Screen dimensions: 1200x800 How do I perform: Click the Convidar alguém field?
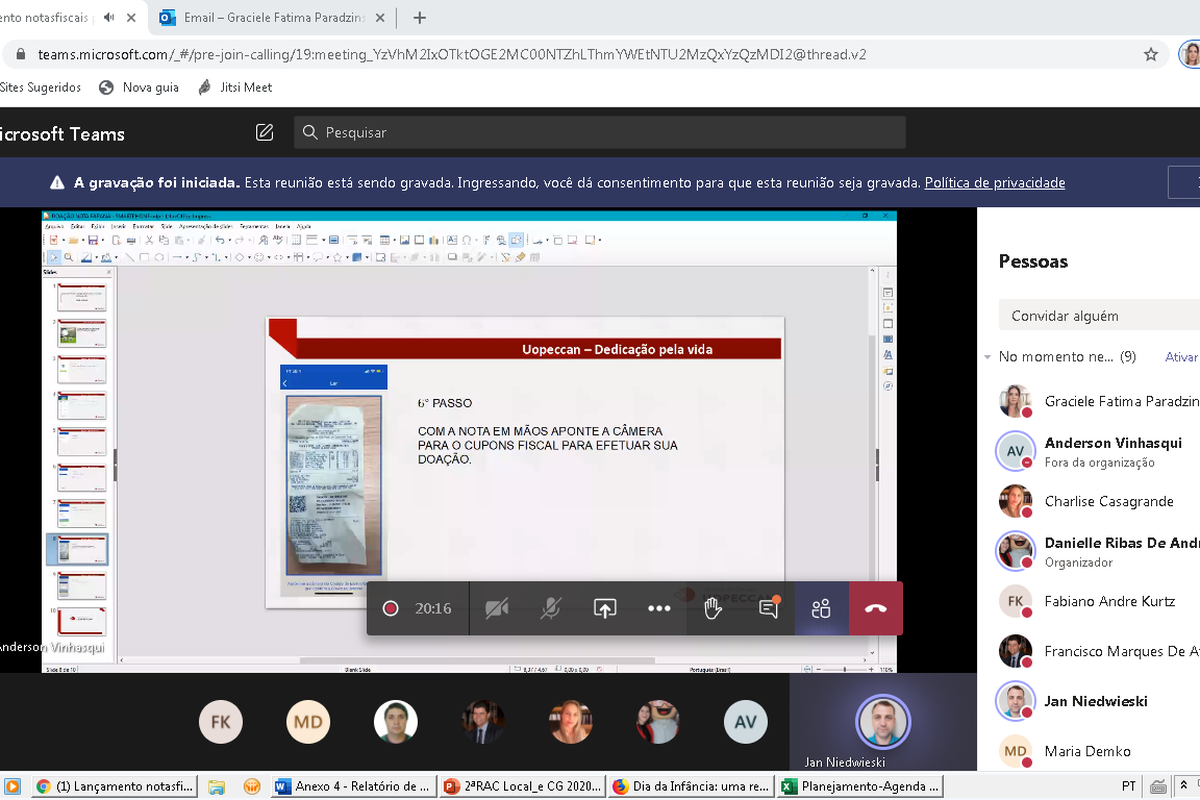click(x=1100, y=315)
